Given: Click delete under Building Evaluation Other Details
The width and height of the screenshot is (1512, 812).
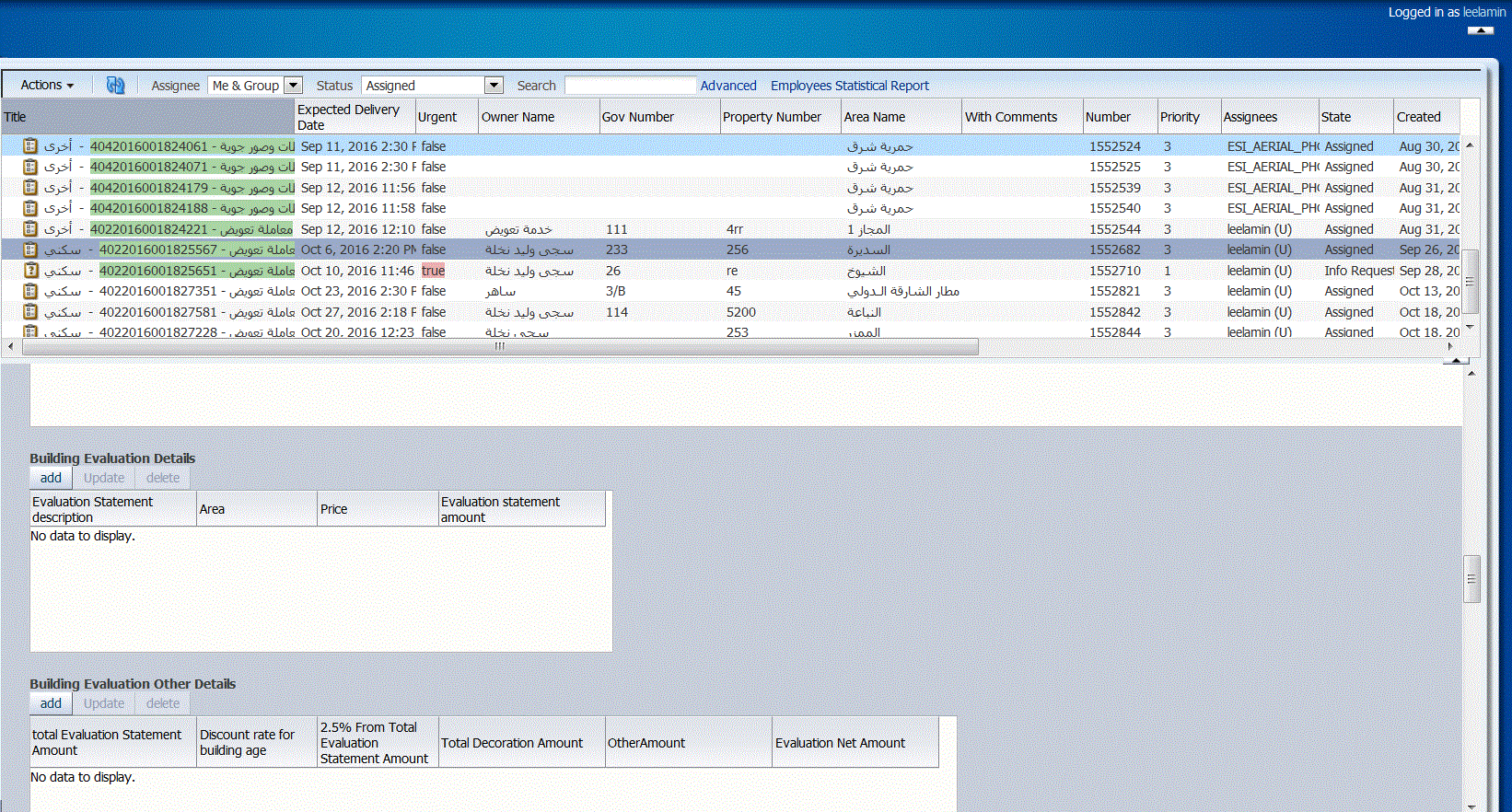Looking at the screenshot, I should coord(163,703).
